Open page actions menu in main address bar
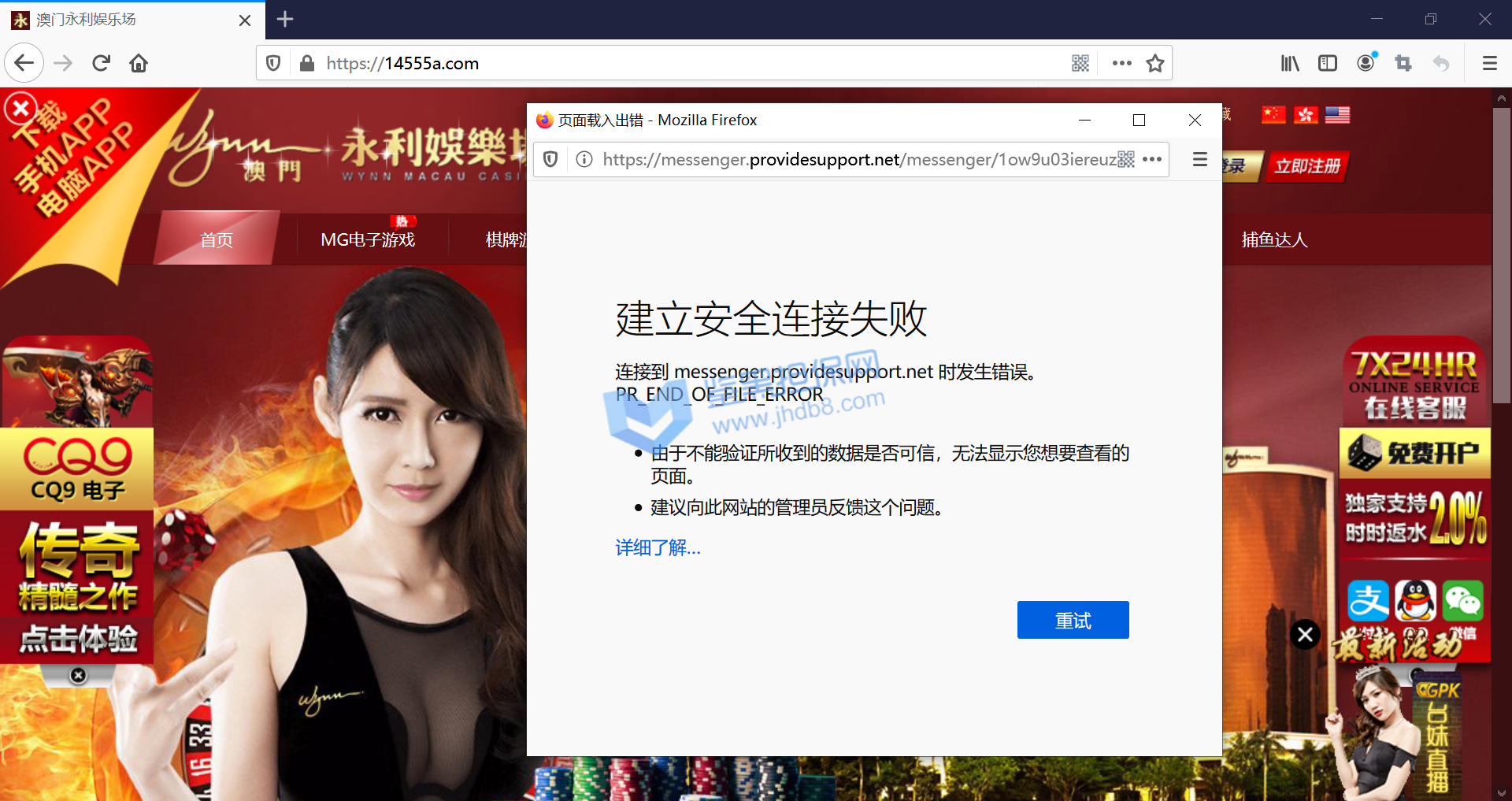 pyautogui.click(x=1121, y=63)
